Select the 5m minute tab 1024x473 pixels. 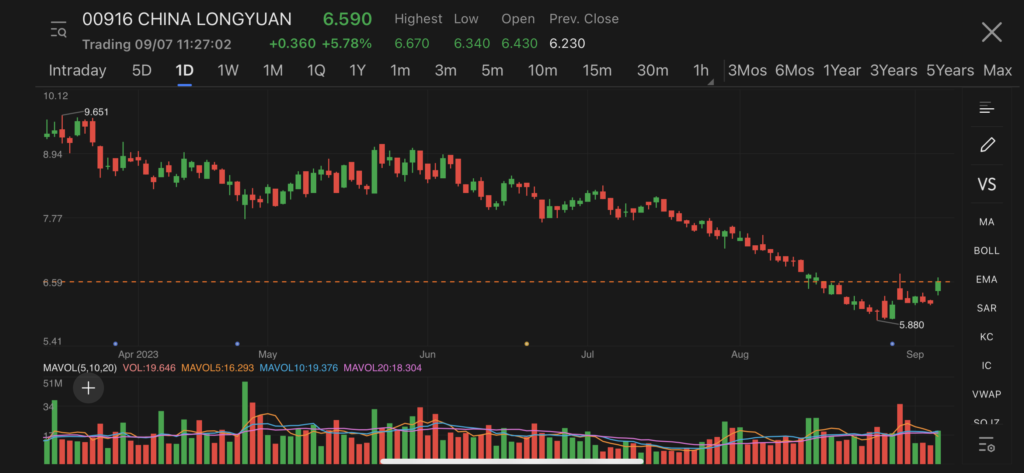pos(492,71)
